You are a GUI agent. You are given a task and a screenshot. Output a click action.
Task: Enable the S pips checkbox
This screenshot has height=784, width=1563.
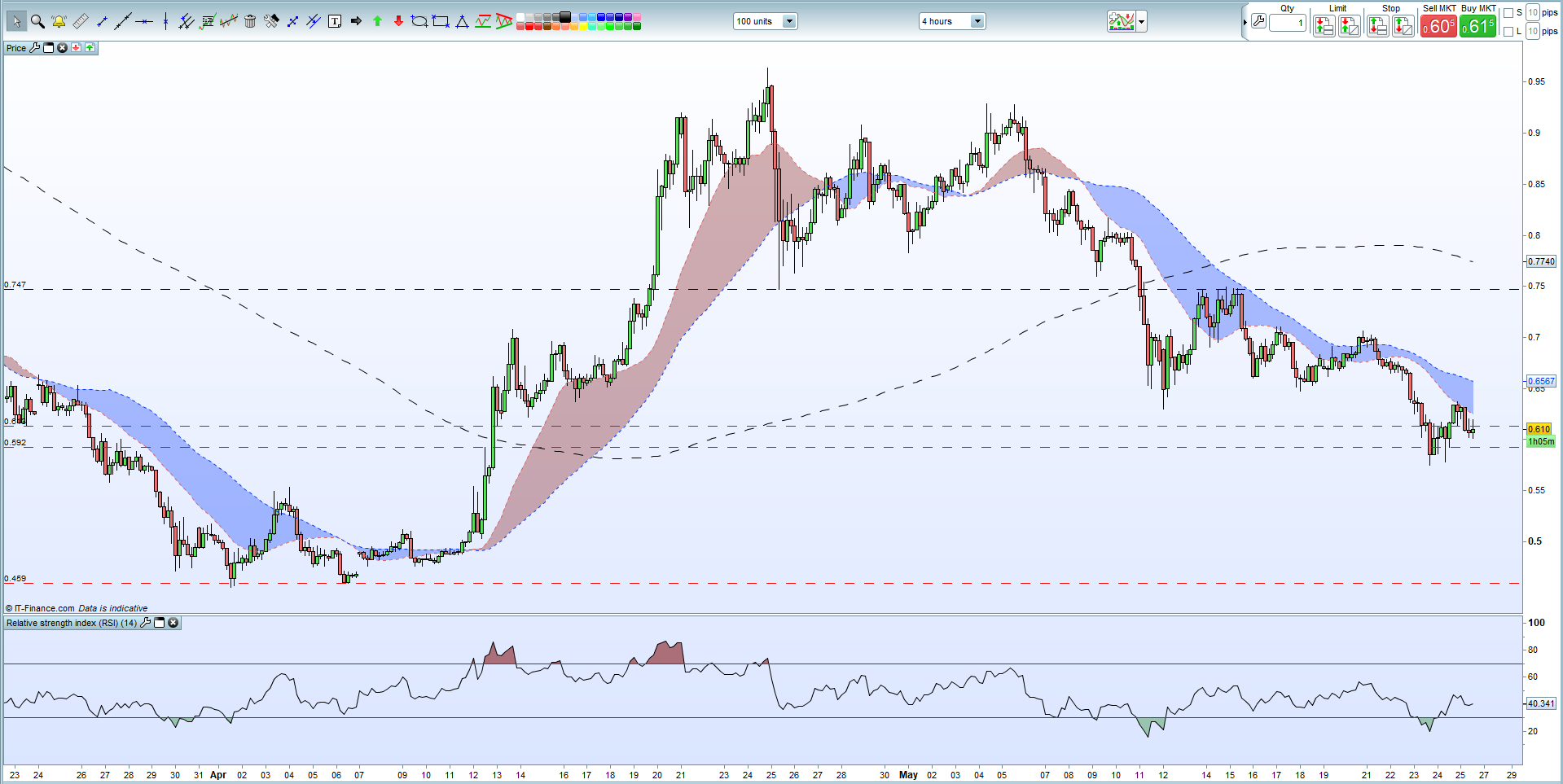tap(1508, 12)
